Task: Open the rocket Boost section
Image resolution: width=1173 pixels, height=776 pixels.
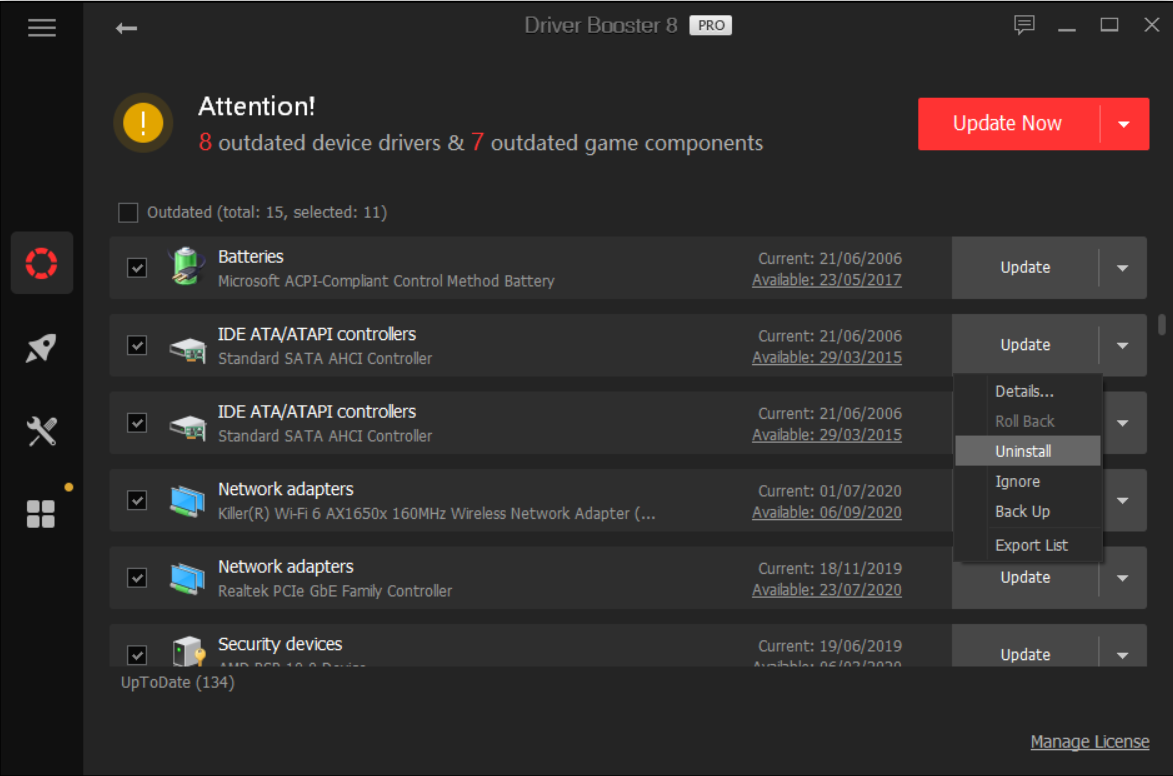Action: 42,348
